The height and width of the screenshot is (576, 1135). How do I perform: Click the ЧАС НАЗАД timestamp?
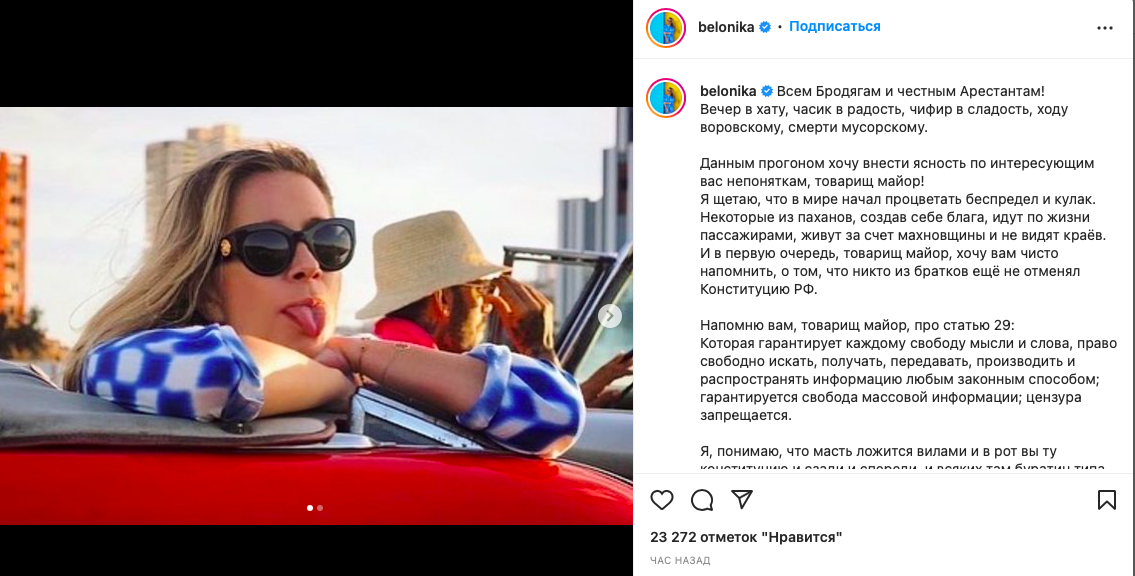pos(680,560)
